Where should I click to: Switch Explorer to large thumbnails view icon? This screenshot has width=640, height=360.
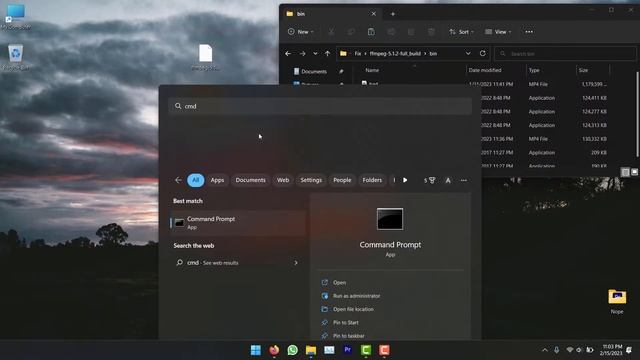tap(635, 172)
